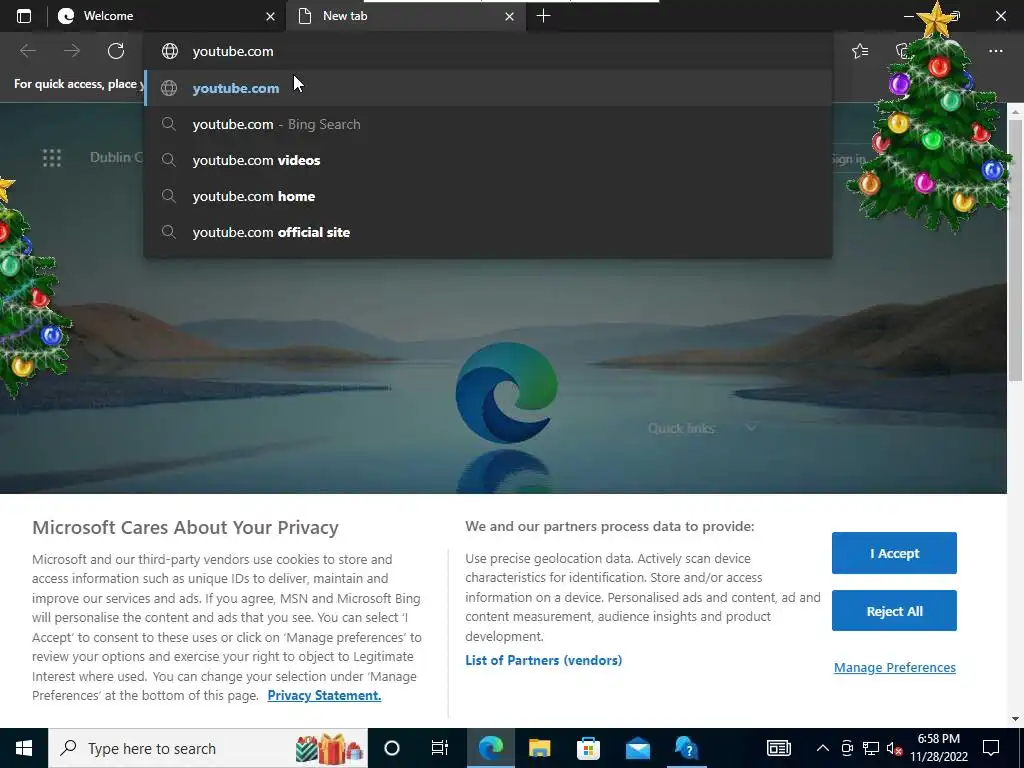This screenshot has height=768, width=1024.
Task: Close the Welcome tab
Action: (270, 16)
